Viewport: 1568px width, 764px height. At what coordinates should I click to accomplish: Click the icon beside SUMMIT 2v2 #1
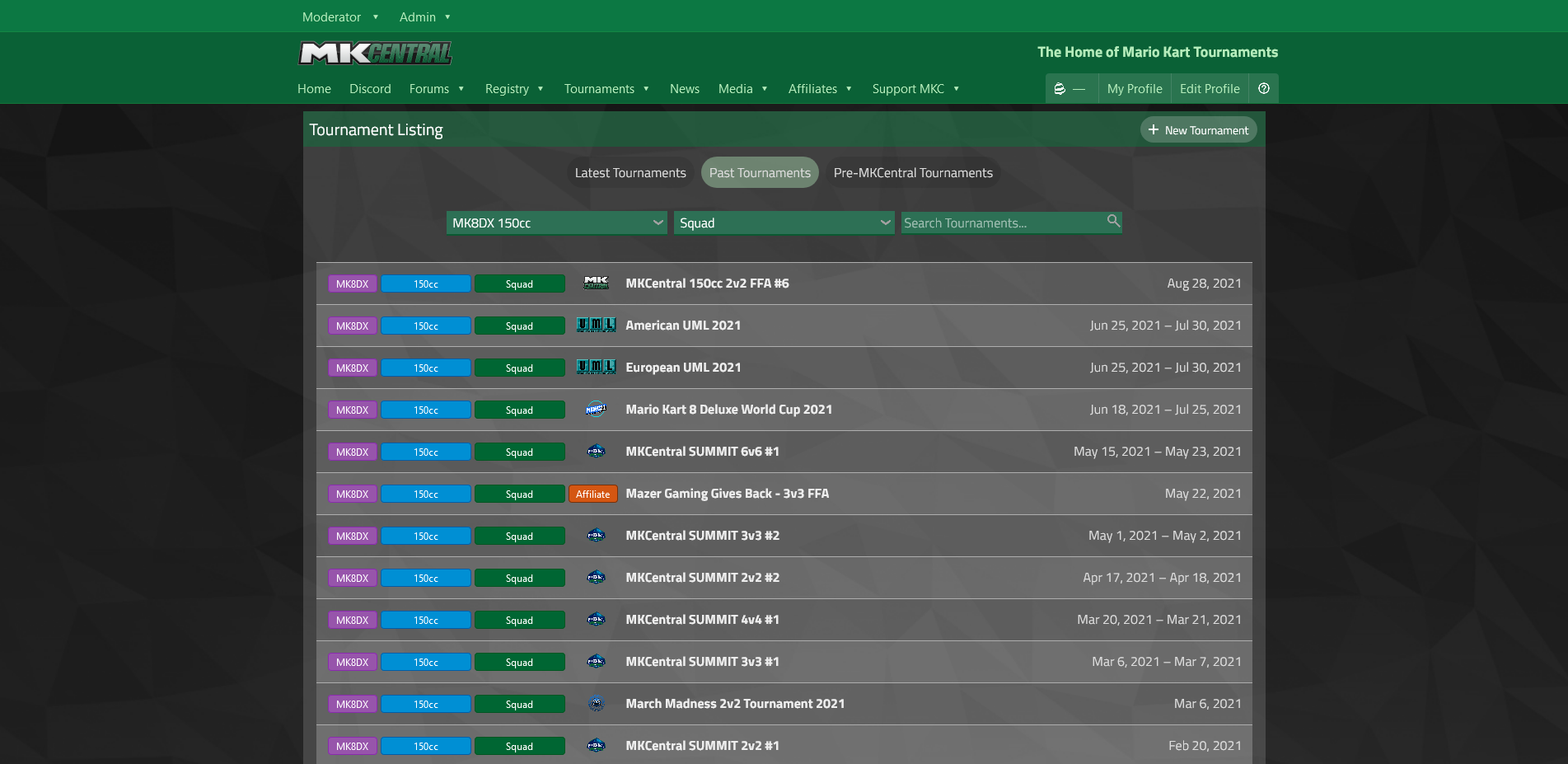pyautogui.click(x=597, y=746)
